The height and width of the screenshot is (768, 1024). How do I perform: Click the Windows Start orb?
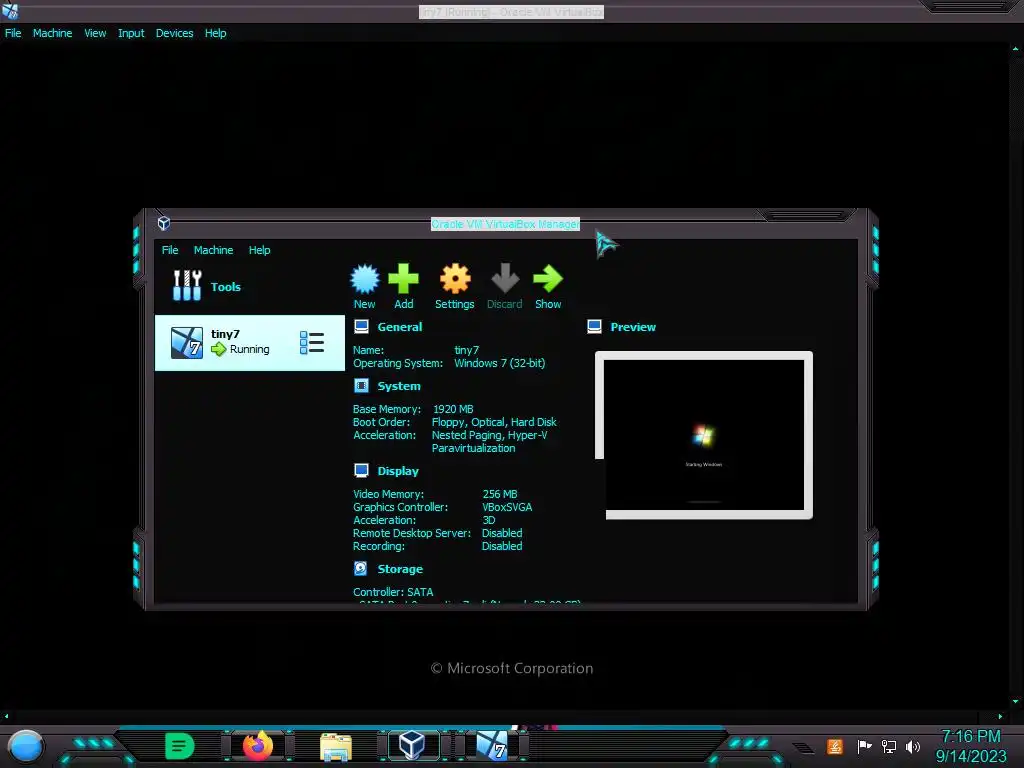coord(26,746)
